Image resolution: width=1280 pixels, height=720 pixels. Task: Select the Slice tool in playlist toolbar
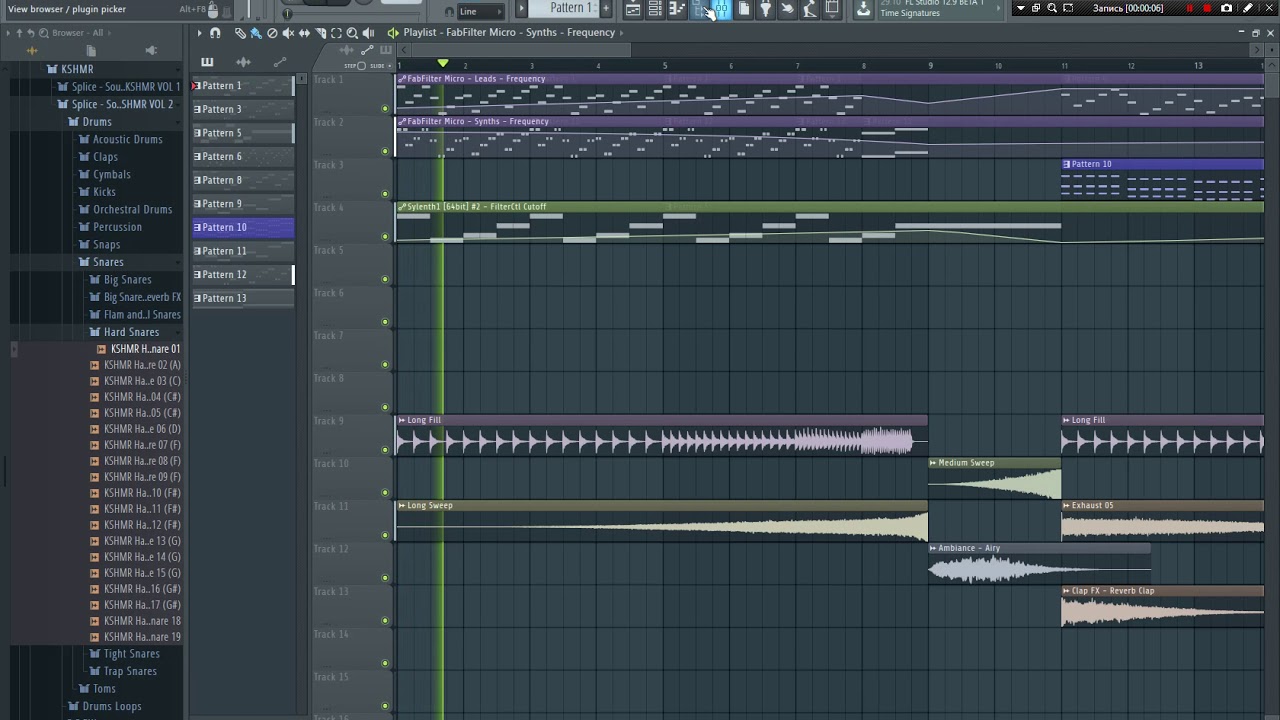tap(321, 33)
